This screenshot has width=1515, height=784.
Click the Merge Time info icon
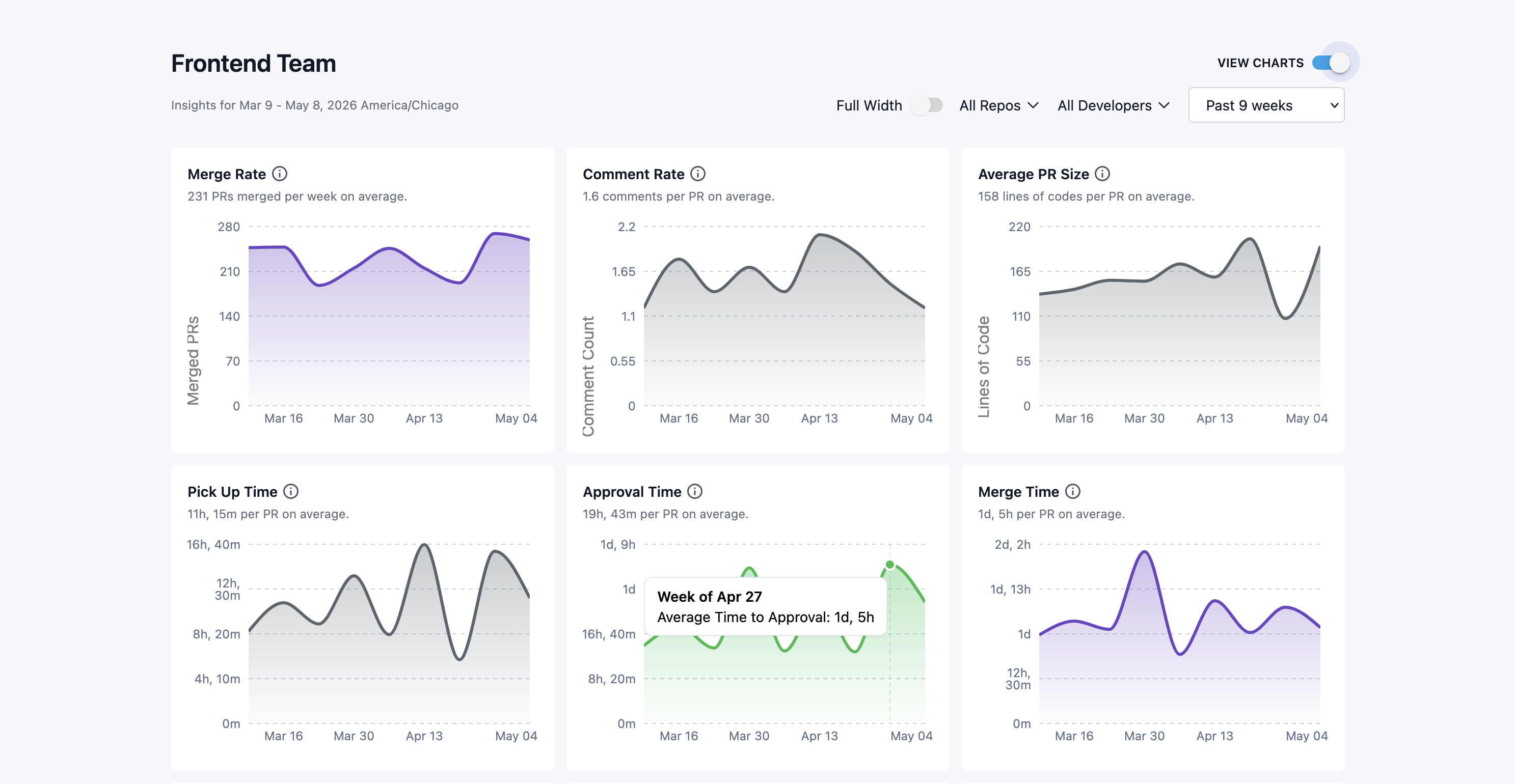pos(1072,491)
